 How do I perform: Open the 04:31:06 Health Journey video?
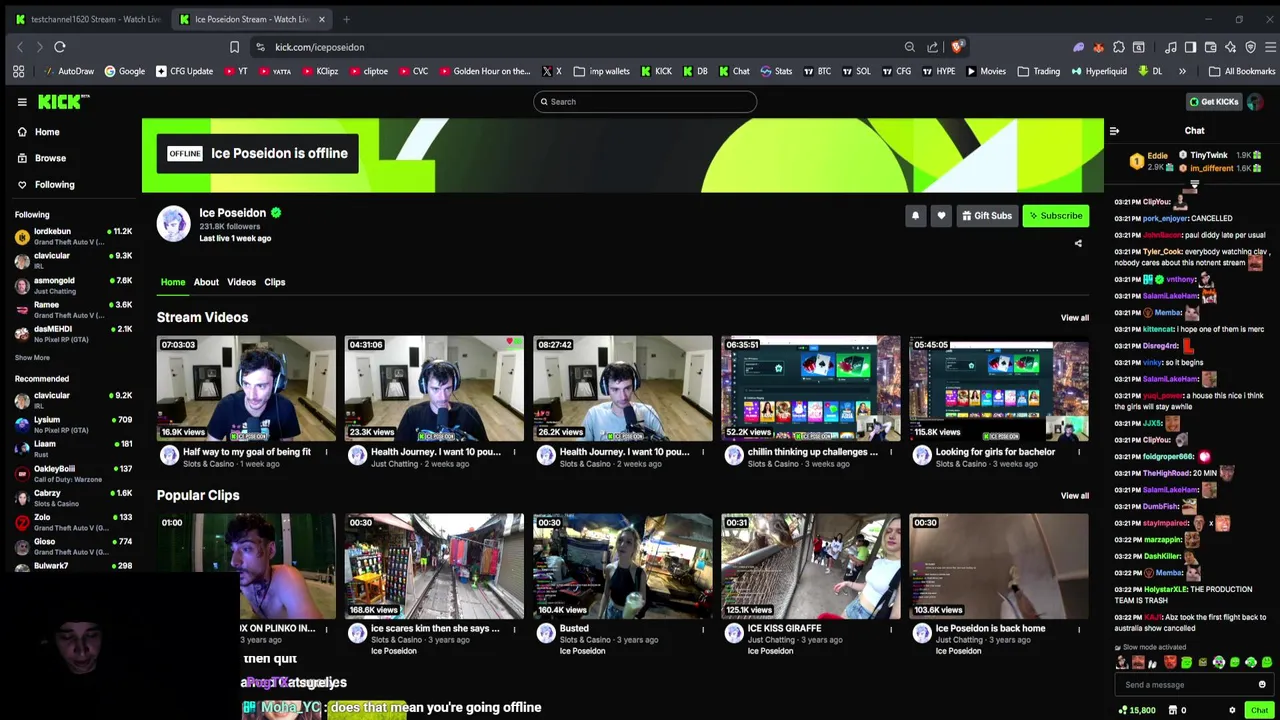[434, 388]
